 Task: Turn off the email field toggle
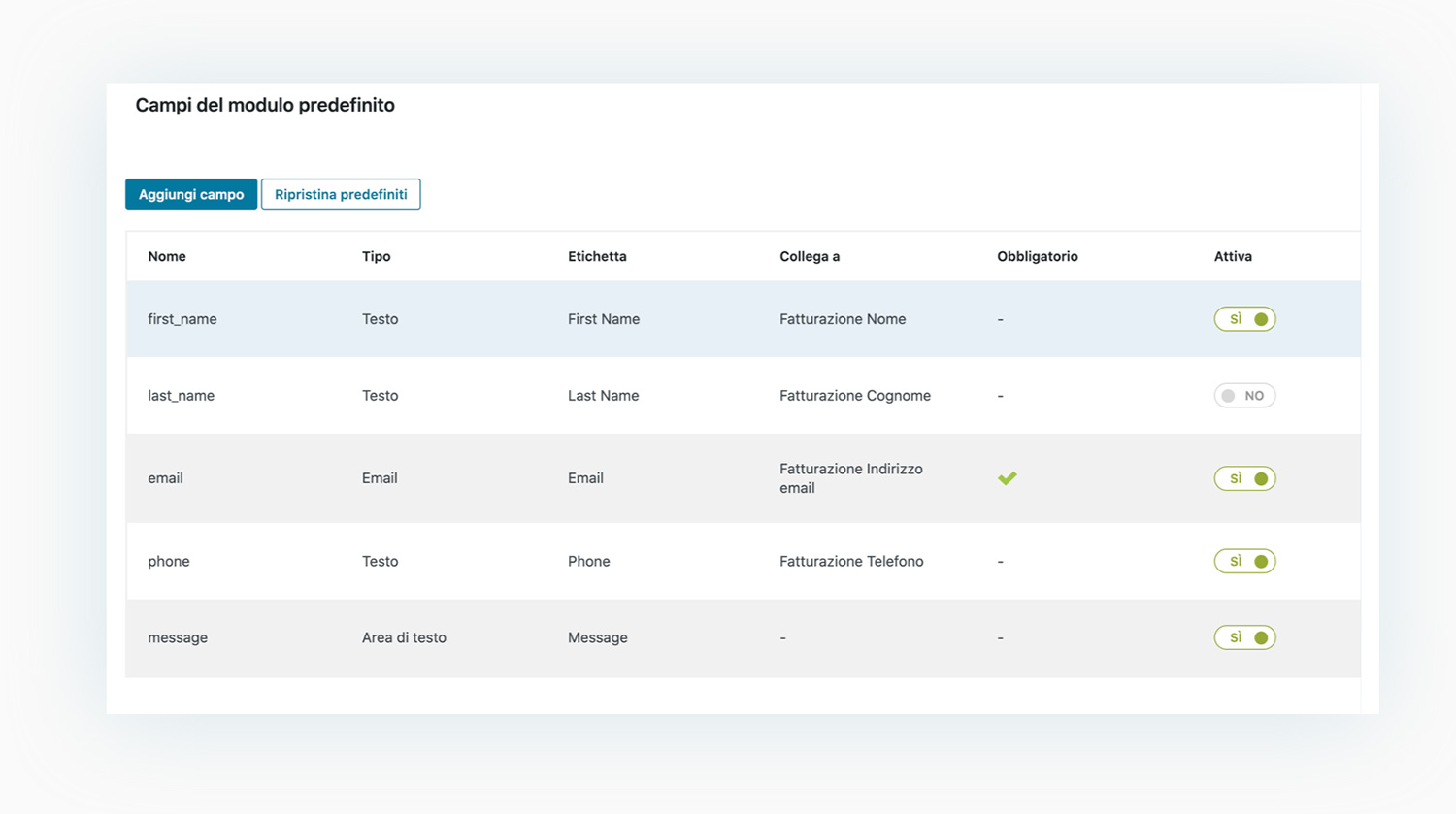[x=1244, y=478]
